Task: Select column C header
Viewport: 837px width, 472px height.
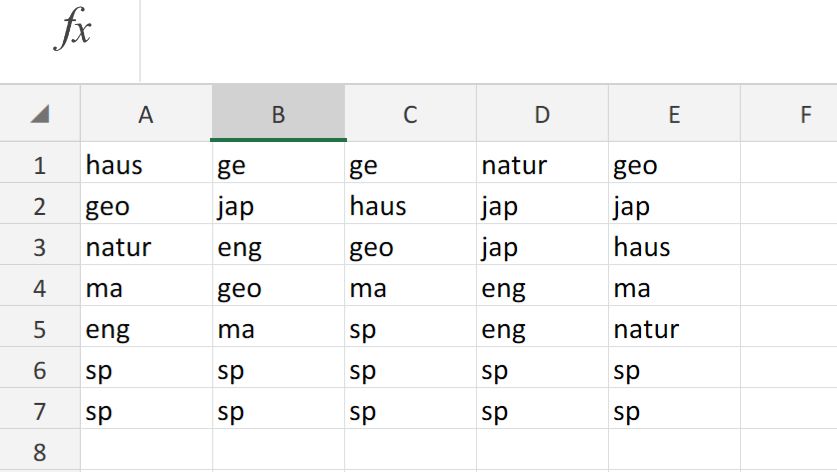Action: pyautogui.click(x=410, y=113)
